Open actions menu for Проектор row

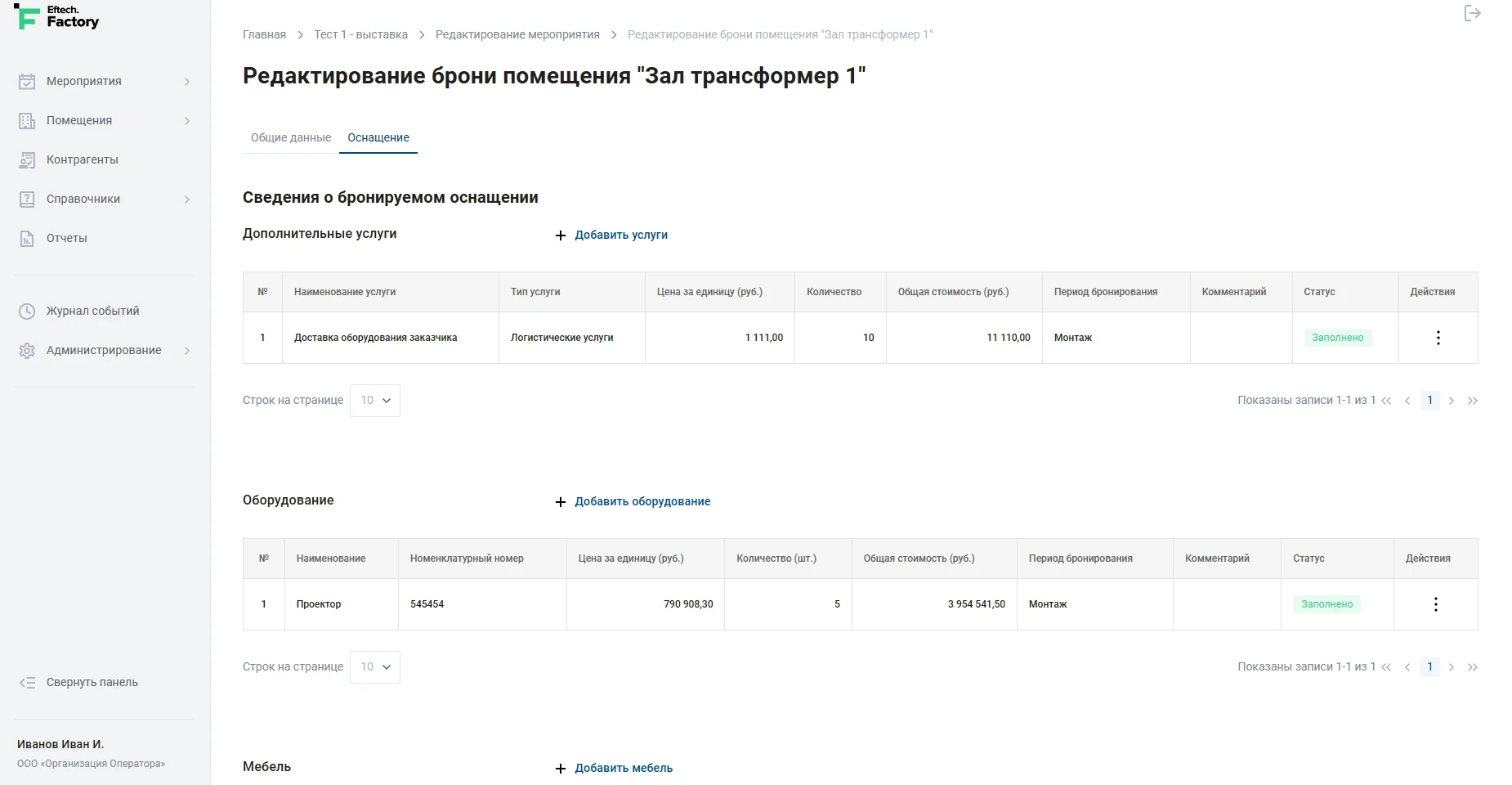(x=1436, y=604)
